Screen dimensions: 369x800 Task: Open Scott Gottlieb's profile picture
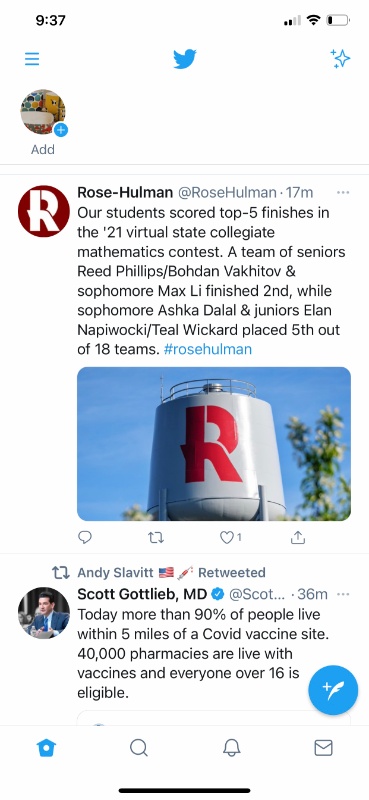point(43,613)
